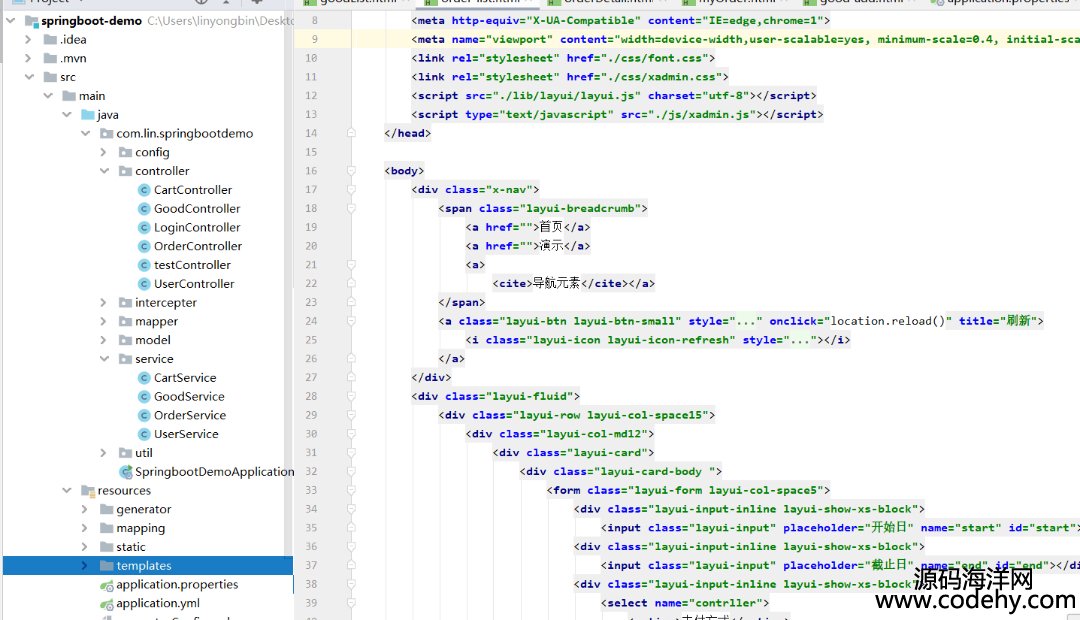The width and height of the screenshot is (1080, 620).
Task: Click the static folder icon
Action: pyautogui.click(x=106, y=547)
